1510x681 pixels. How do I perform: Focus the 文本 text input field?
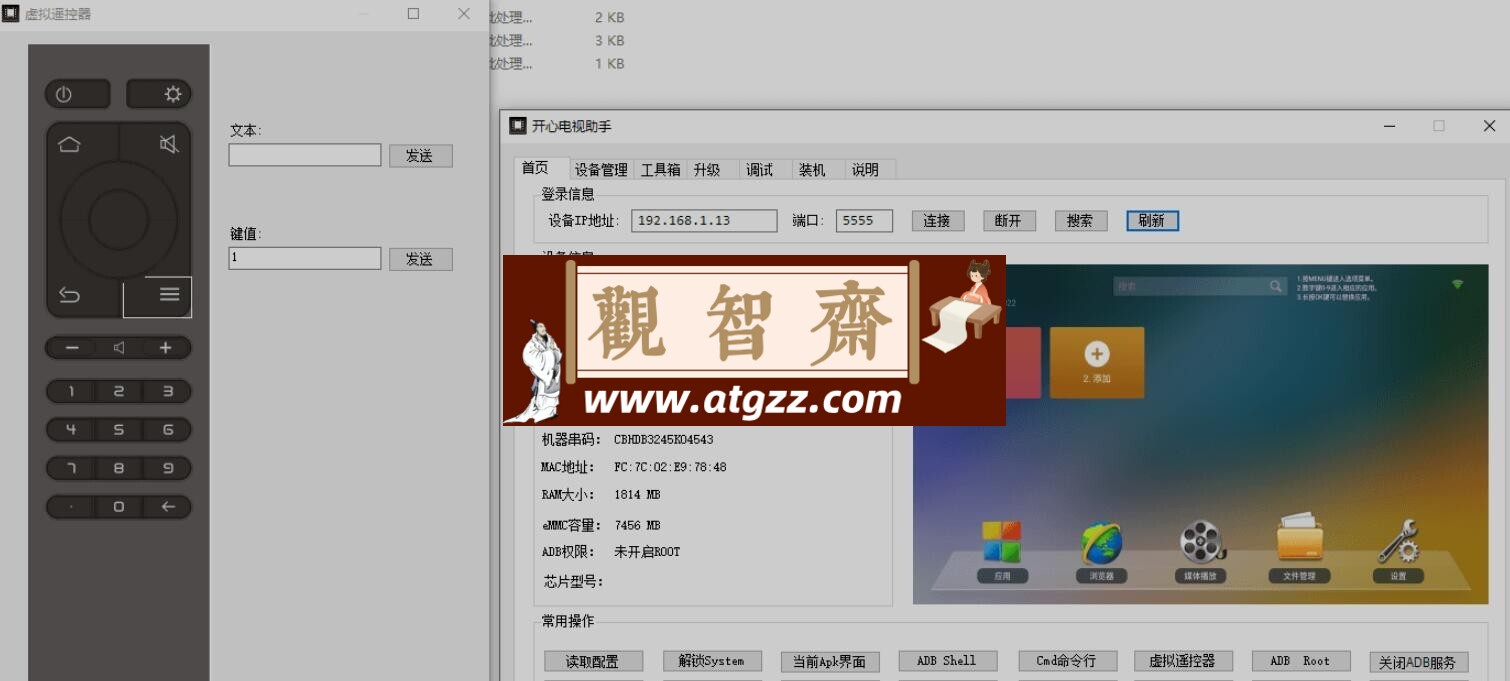click(305, 155)
